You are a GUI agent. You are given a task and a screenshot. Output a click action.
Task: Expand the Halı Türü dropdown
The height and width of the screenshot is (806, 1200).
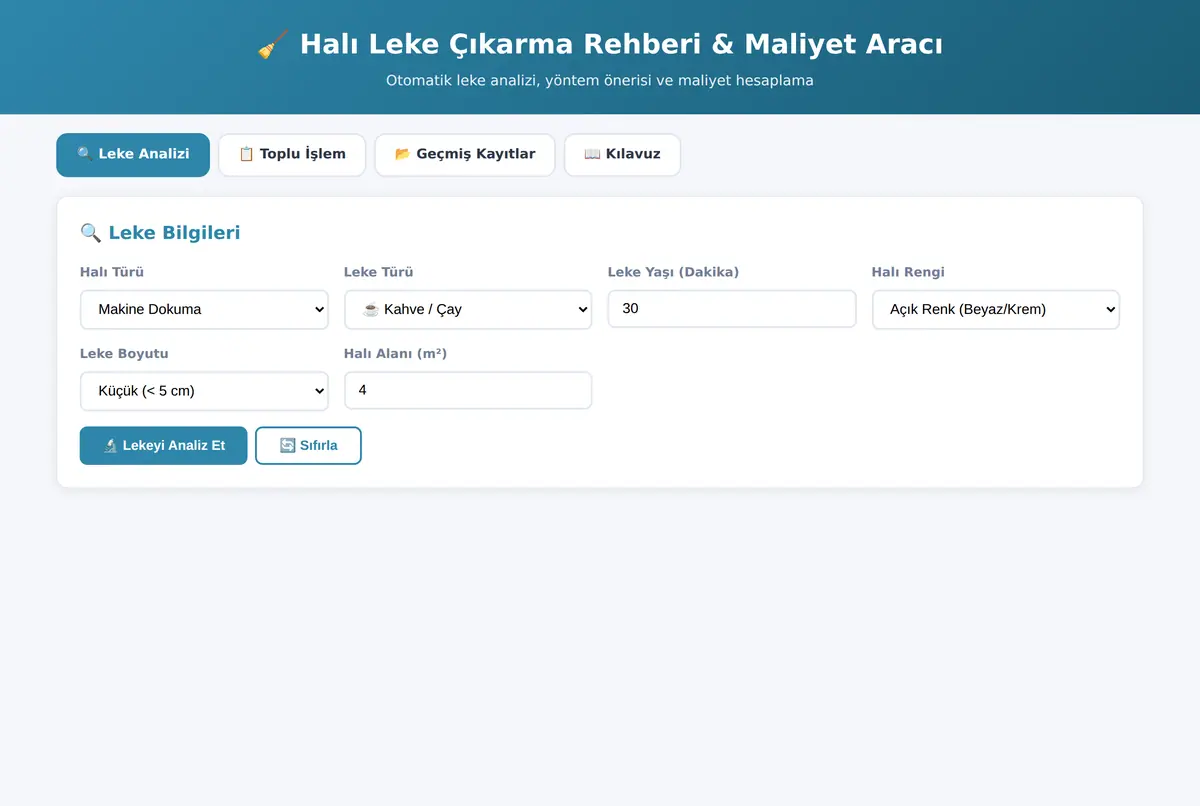tap(204, 309)
